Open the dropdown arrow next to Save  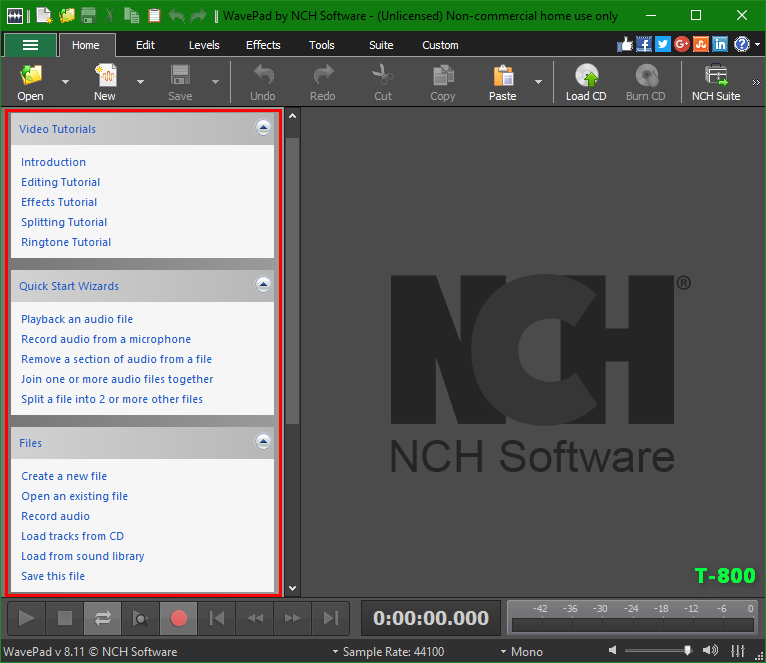tap(215, 82)
